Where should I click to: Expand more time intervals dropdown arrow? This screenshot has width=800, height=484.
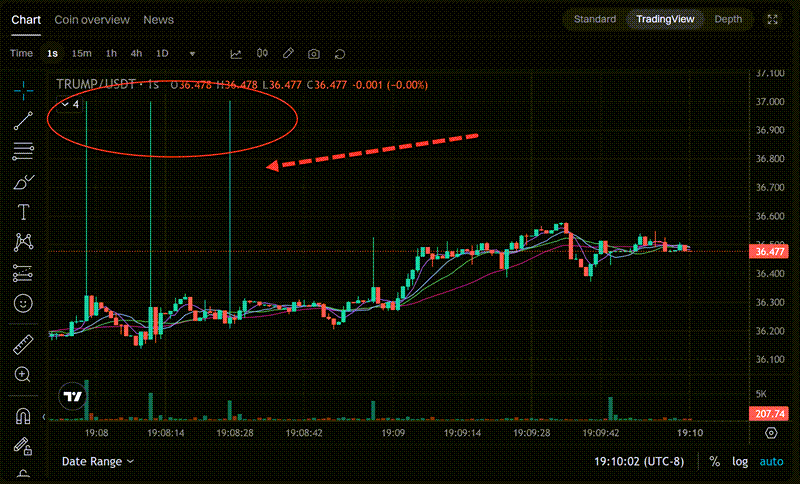[x=192, y=53]
